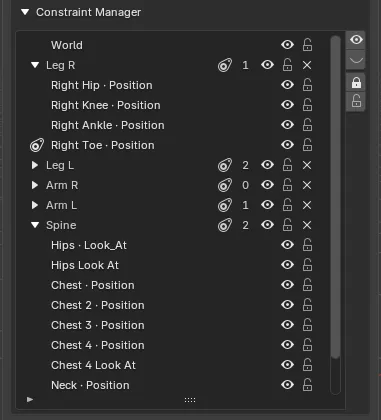Click side unlock-all open padlock button

click(x=356, y=101)
